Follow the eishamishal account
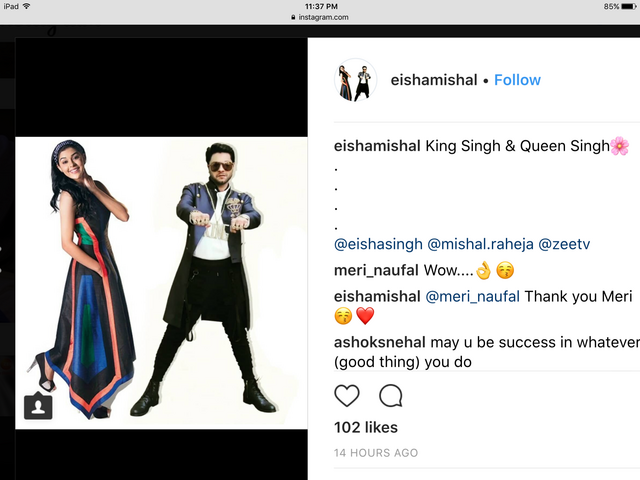This screenshot has height=480, width=640. (x=517, y=80)
